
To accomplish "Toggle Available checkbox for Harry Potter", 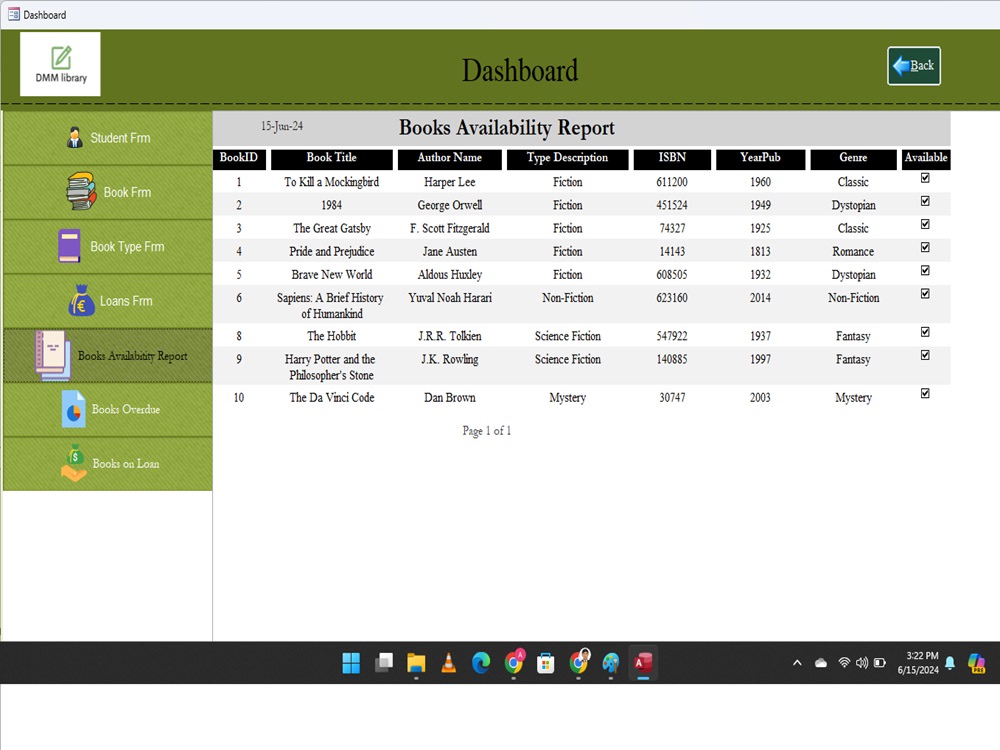I will coord(925,355).
